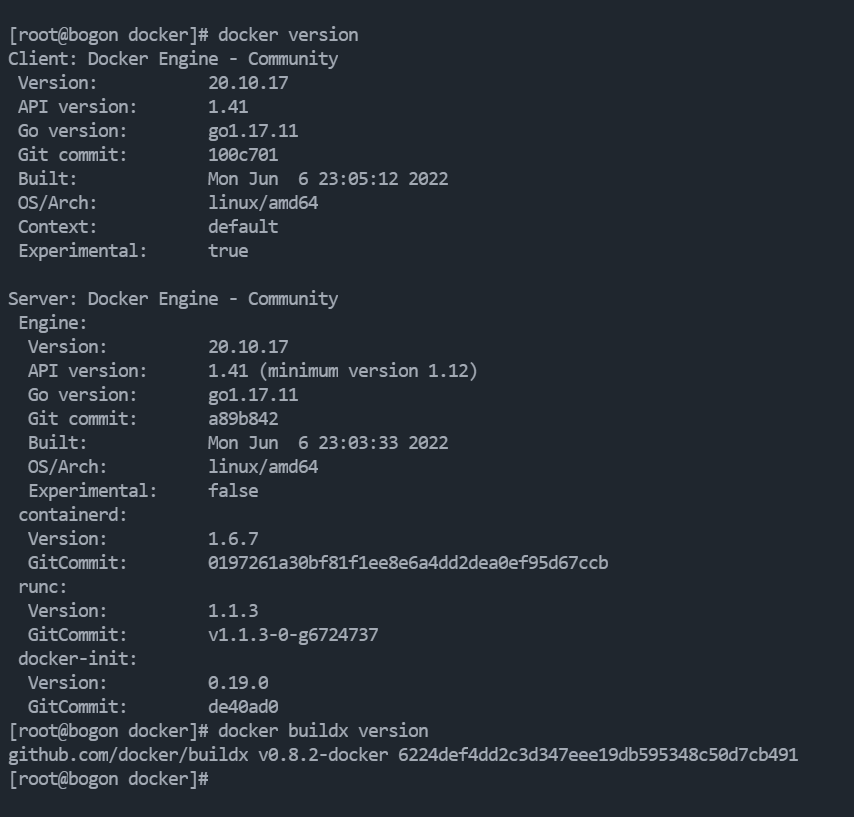The image size is (854, 817).
Task: Click the Experimental value "true"
Action: (228, 251)
